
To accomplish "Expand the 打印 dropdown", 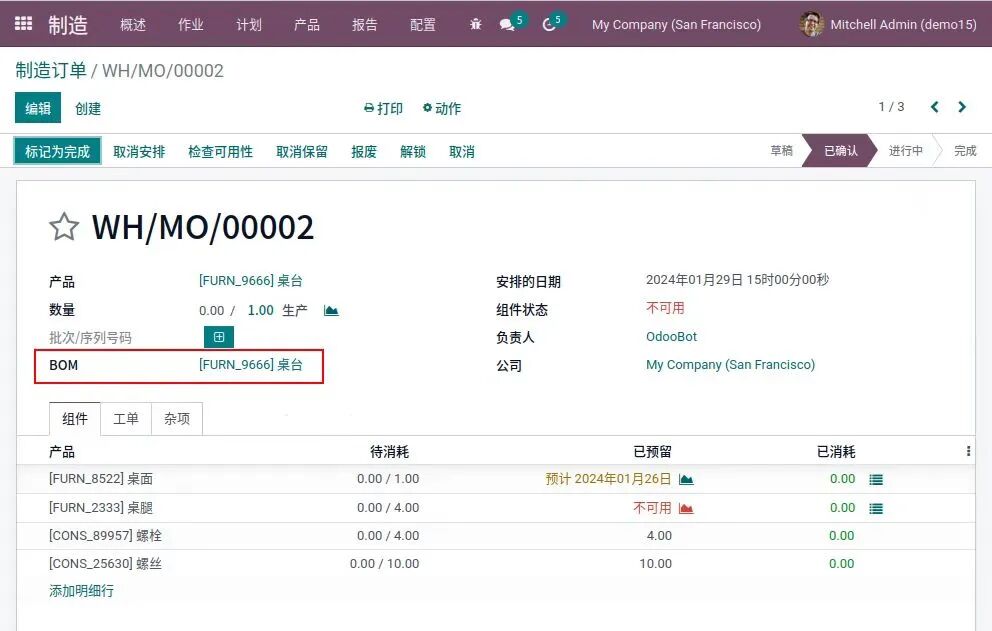I will click(383, 108).
